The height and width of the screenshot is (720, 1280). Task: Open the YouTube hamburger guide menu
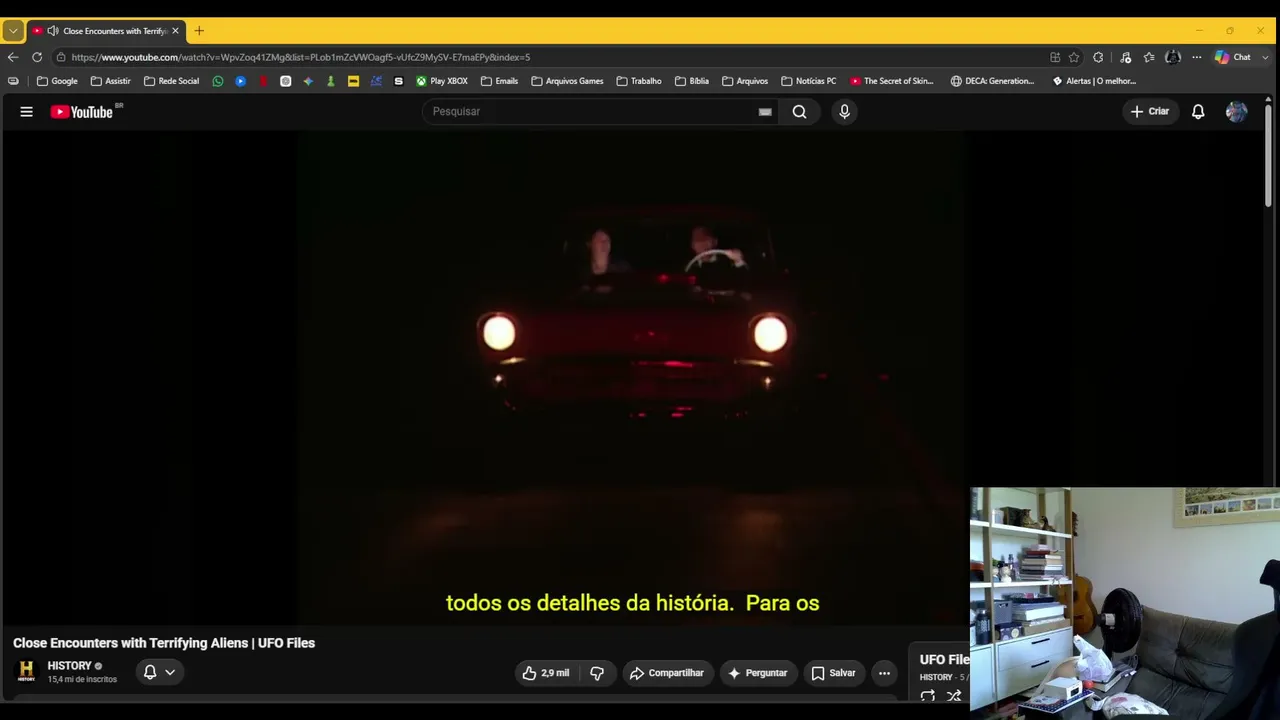[27, 112]
